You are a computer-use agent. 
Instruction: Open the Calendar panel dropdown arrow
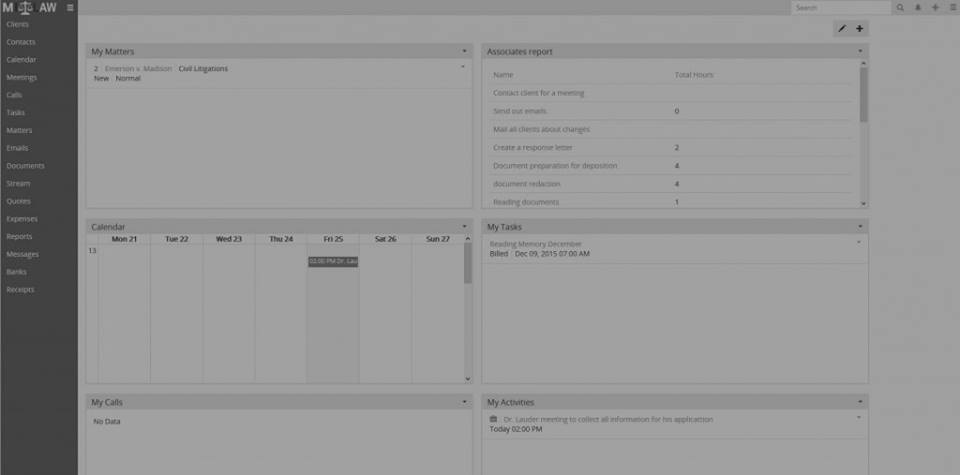(x=464, y=226)
